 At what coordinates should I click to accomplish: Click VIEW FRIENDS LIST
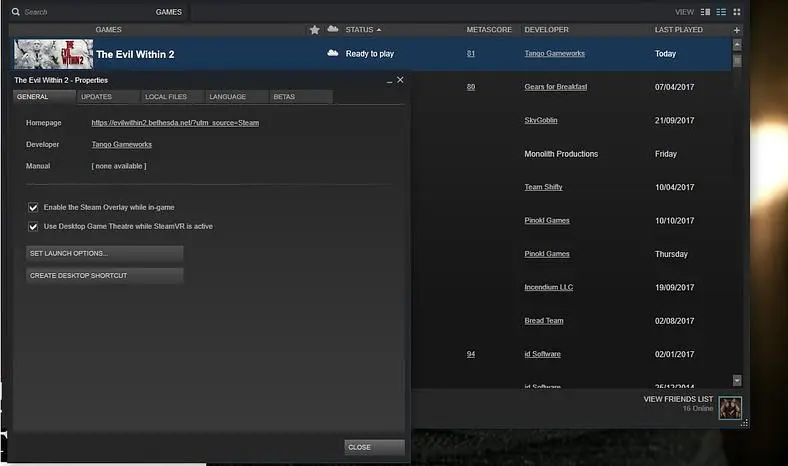[x=678, y=399]
